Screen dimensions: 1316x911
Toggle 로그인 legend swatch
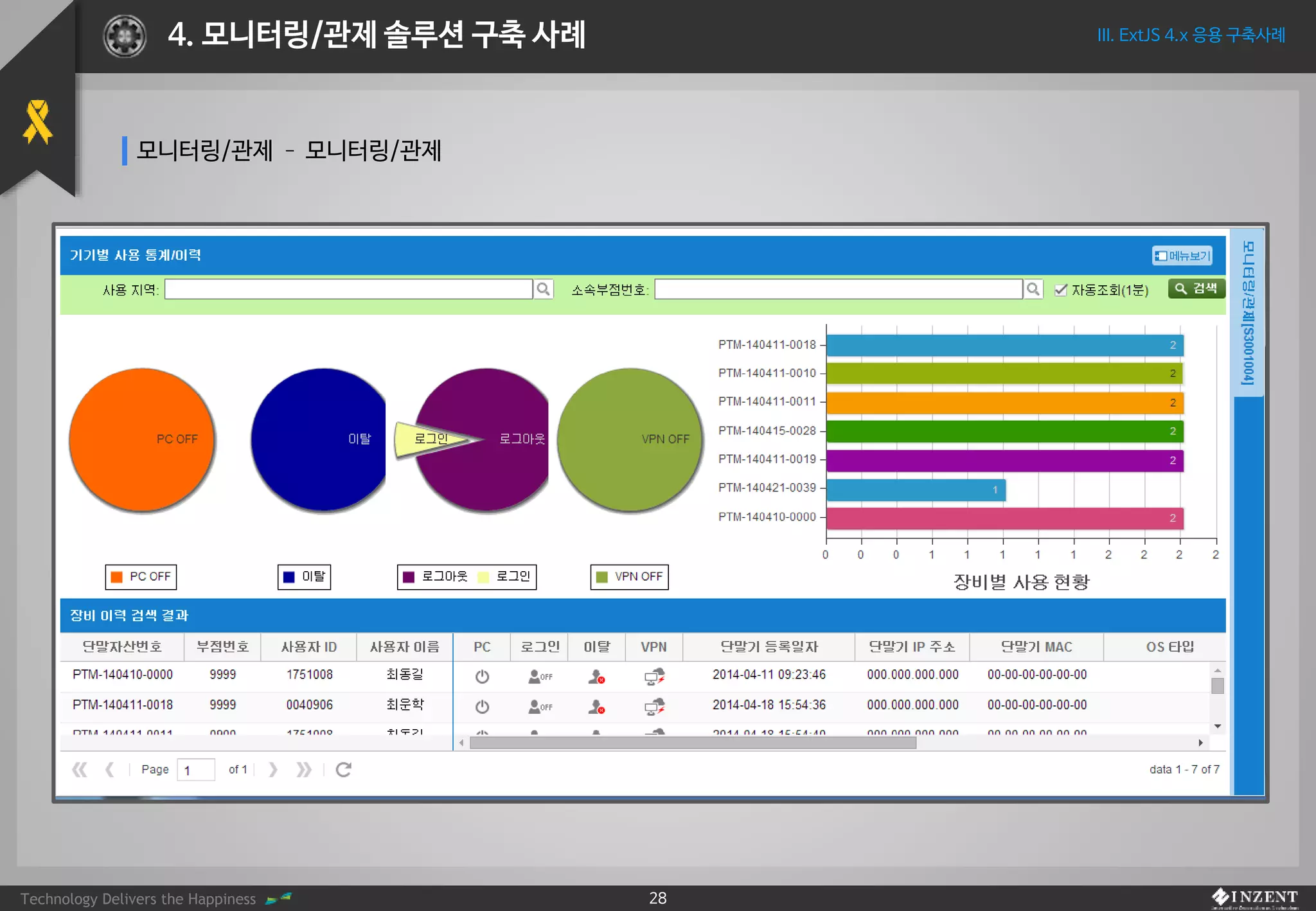point(484,577)
